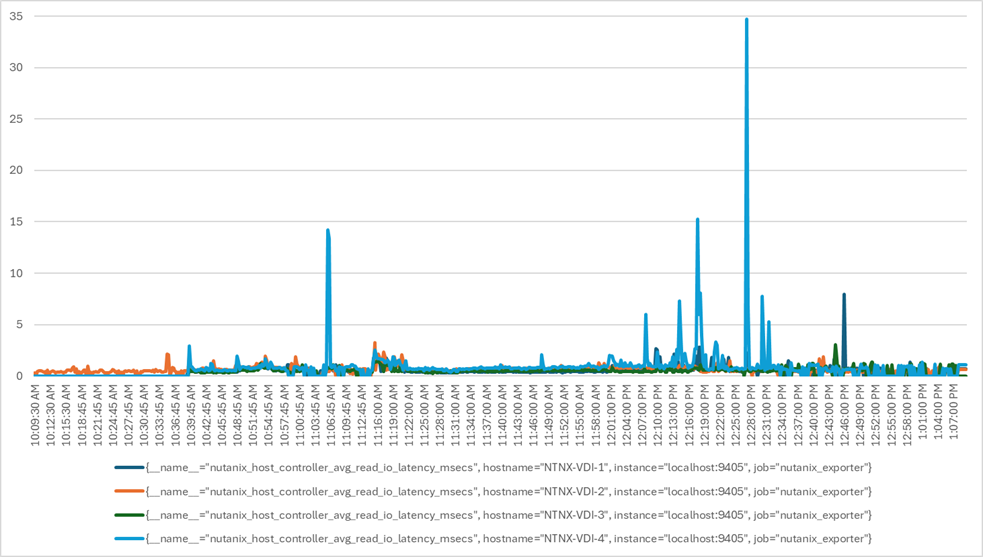This screenshot has height=557, width=983.
Task: Click the light blue NTNX-VDI-4 legend line marker
Action: point(129,538)
